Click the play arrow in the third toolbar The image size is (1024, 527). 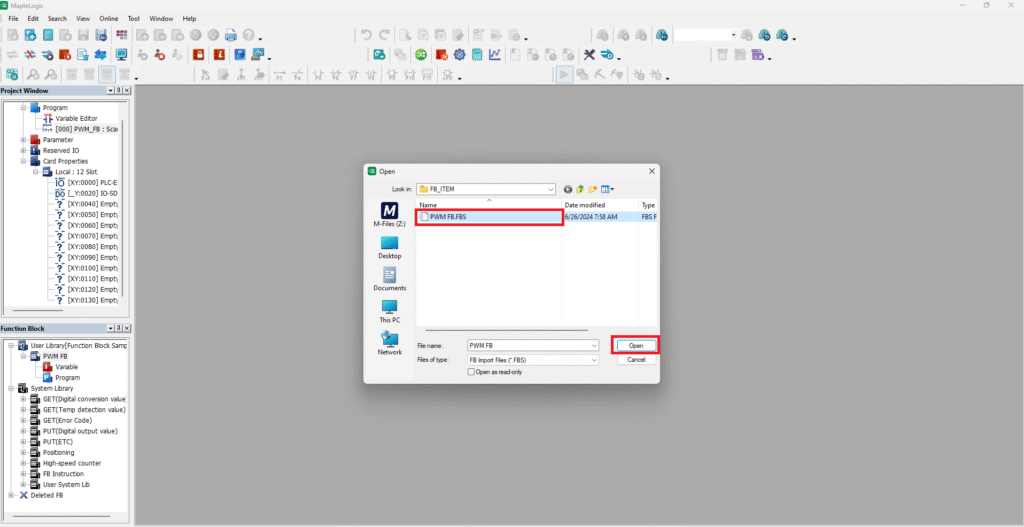[x=564, y=74]
